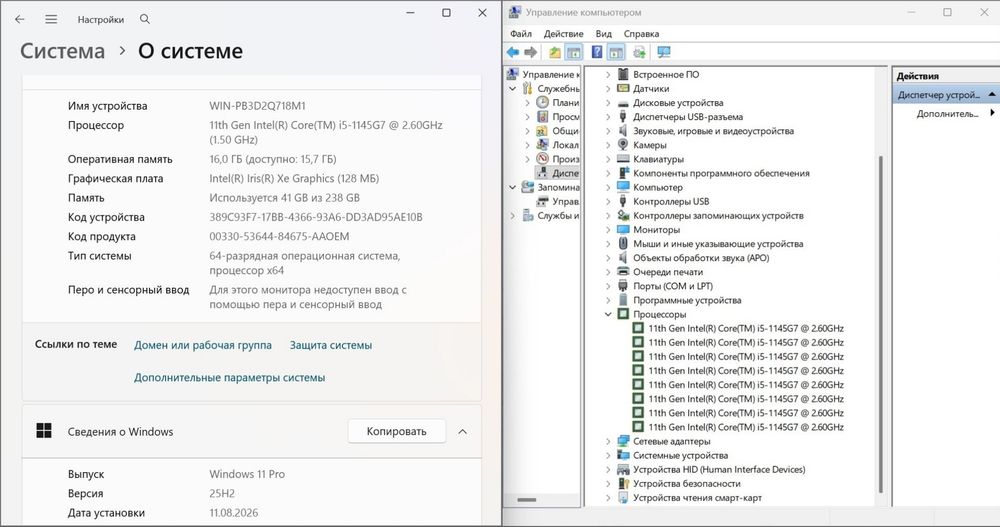Expand the Звуковые, игровые и видеоустройства category
The width and height of the screenshot is (1000, 527).
click(x=608, y=131)
